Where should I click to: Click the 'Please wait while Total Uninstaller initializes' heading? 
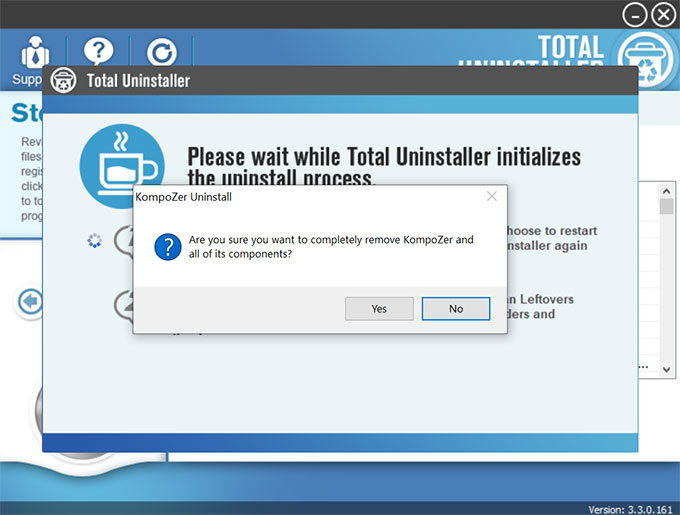click(x=384, y=167)
